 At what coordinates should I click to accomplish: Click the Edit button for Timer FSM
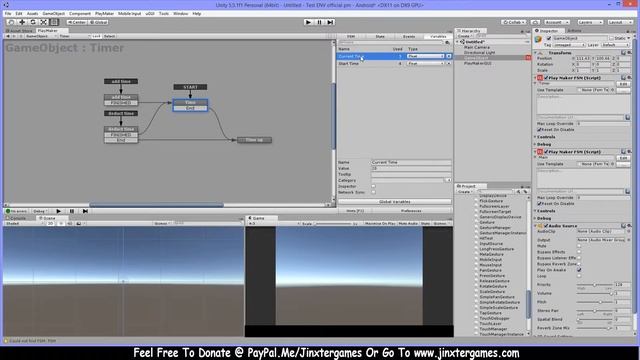click(x=623, y=84)
